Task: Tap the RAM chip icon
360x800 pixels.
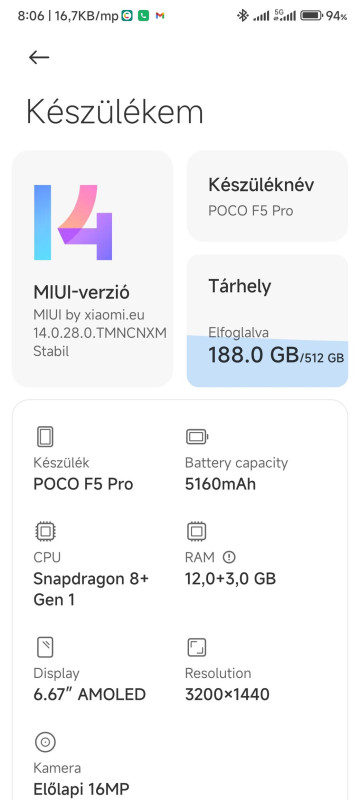Action: [x=196, y=532]
